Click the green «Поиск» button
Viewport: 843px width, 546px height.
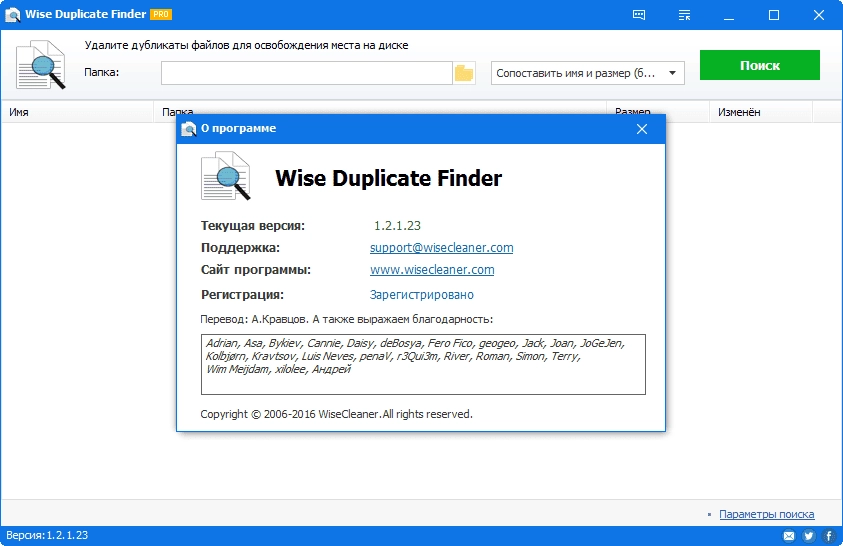(x=760, y=65)
